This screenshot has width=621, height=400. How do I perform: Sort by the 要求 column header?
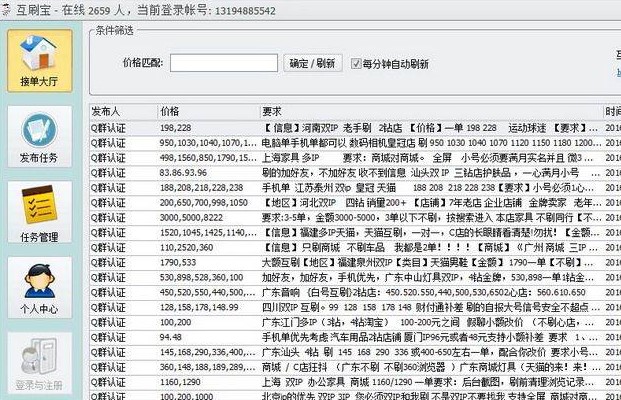click(x=431, y=112)
